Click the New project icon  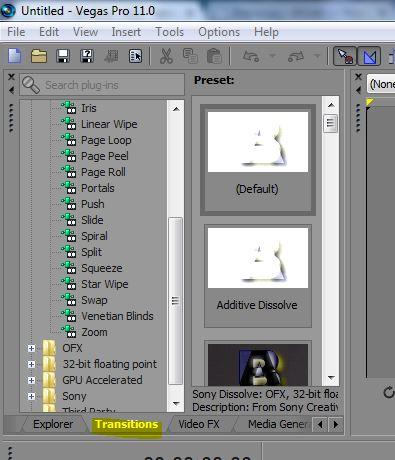[x=15, y=56]
